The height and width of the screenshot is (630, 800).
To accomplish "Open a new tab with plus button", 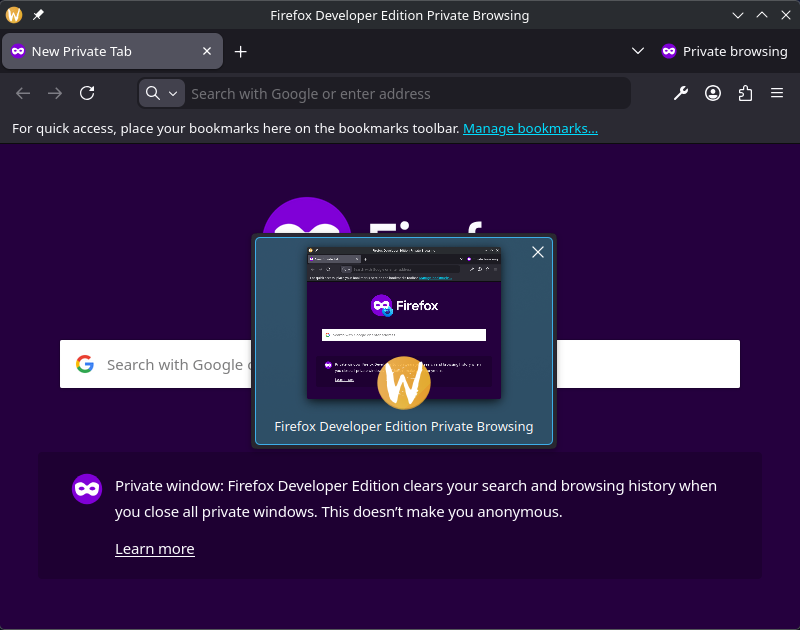I will [x=240, y=51].
